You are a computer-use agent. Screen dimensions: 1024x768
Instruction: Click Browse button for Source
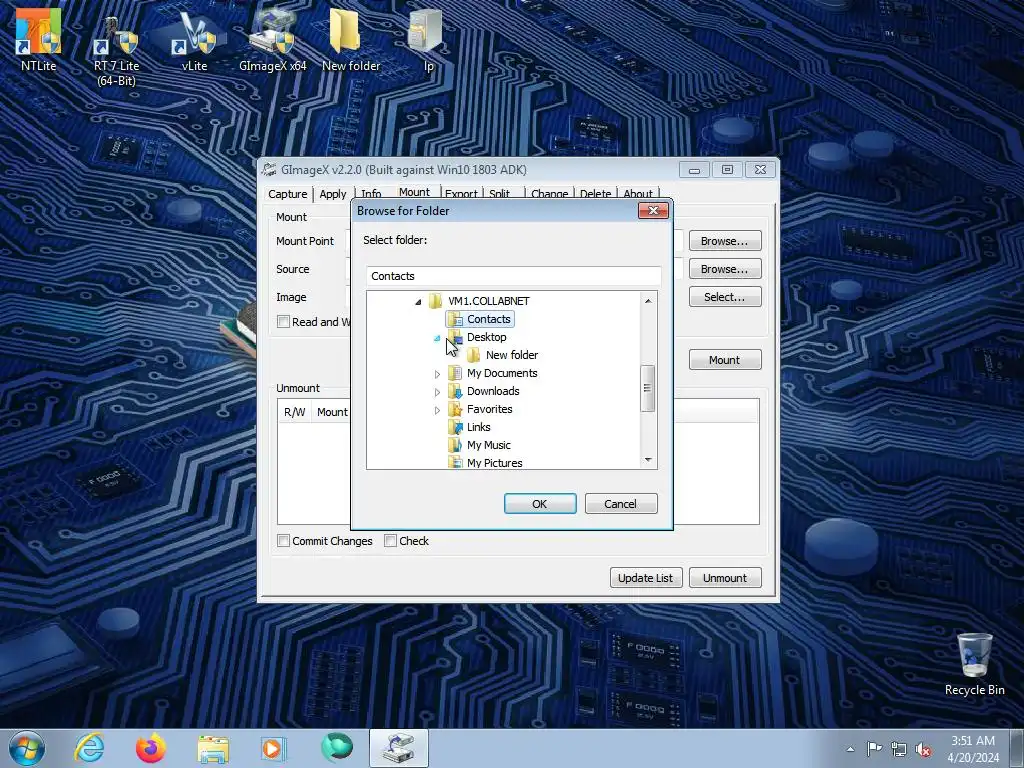[x=725, y=269]
